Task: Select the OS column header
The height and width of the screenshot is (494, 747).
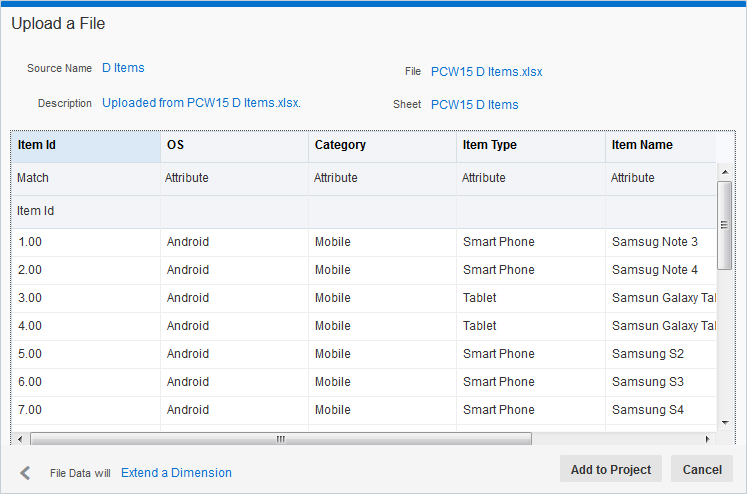Action: [x=234, y=145]
